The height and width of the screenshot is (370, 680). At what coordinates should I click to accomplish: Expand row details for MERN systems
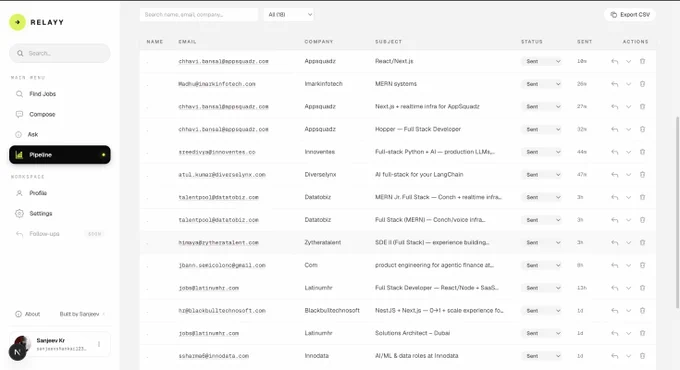point(628,84)
